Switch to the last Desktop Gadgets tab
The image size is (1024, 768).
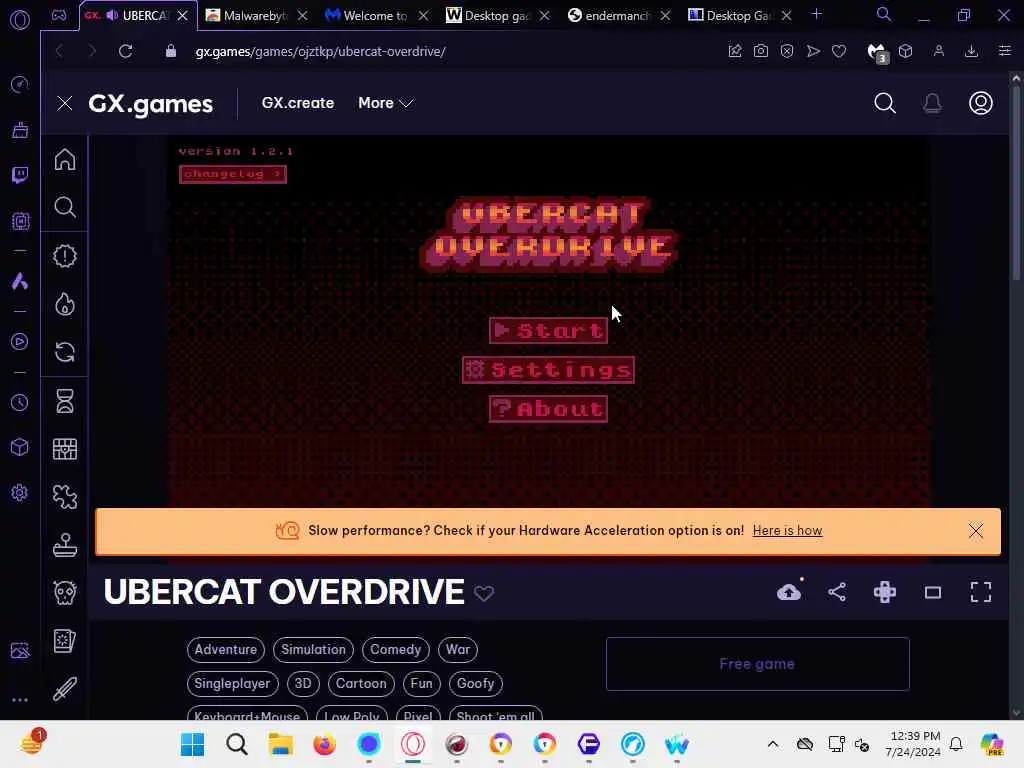click(739, 15)
